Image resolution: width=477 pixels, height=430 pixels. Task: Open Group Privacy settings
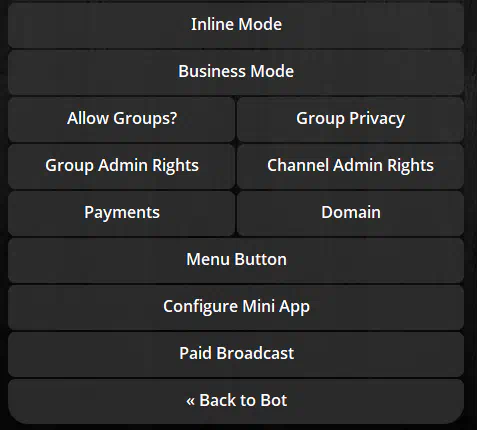coord(350,120)
